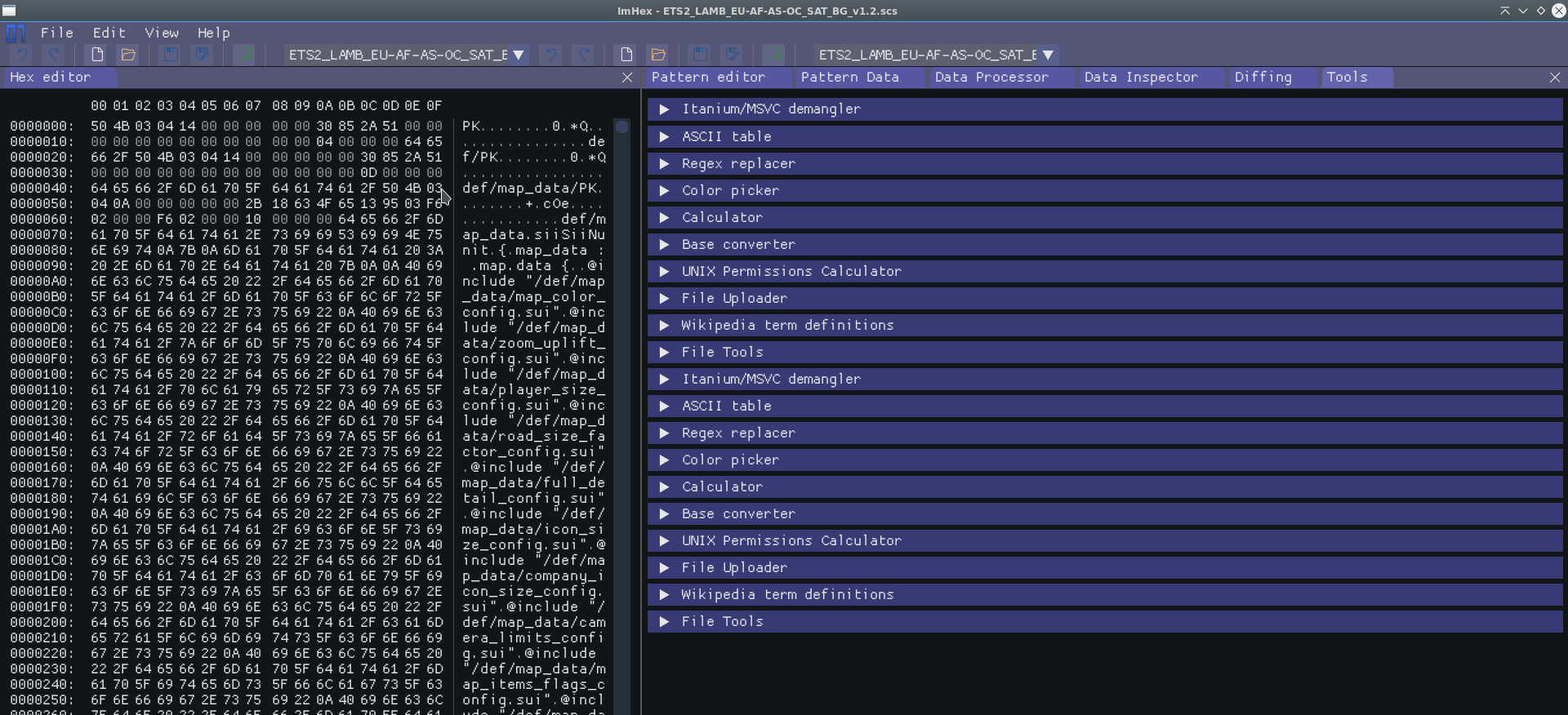Open the first ETS2_LAMB file provider dropdown
The height and width of the screenshot is (715, 1568).
tap(406, 55)
